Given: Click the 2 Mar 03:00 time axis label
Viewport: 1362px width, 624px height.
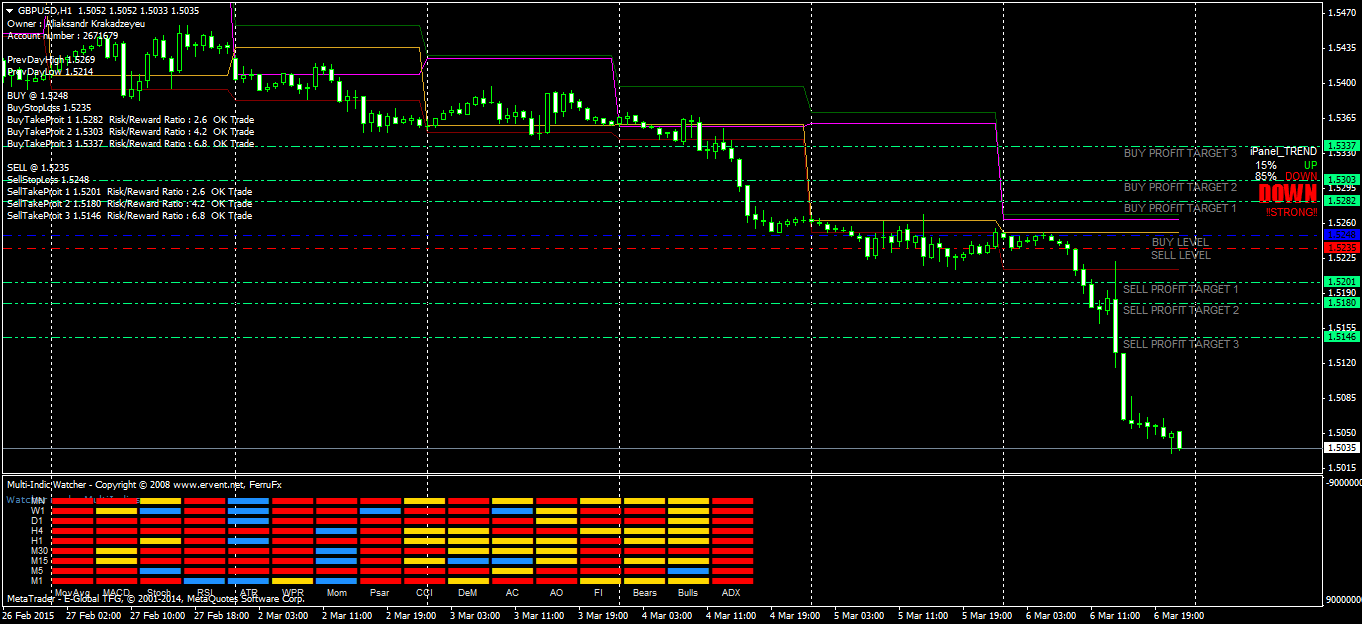Looking at the screenshot, I should 281,616.
